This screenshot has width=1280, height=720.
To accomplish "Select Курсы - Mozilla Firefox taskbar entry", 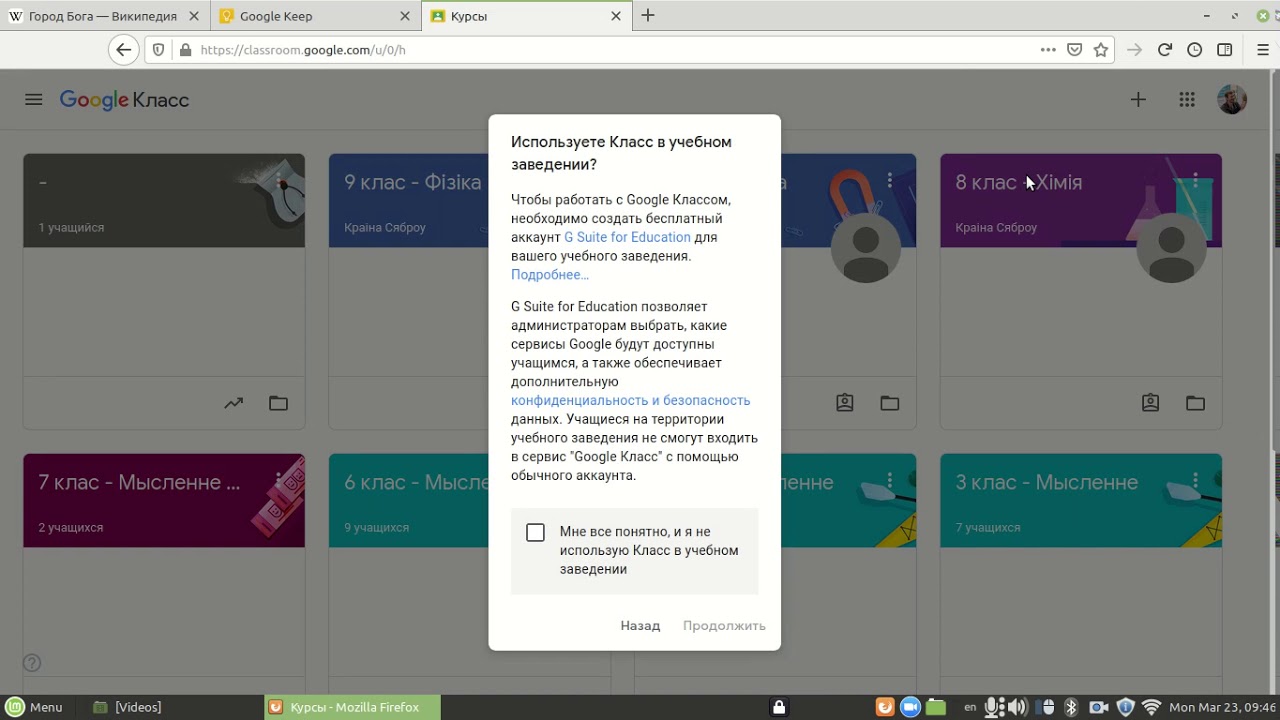I will 354,707.
